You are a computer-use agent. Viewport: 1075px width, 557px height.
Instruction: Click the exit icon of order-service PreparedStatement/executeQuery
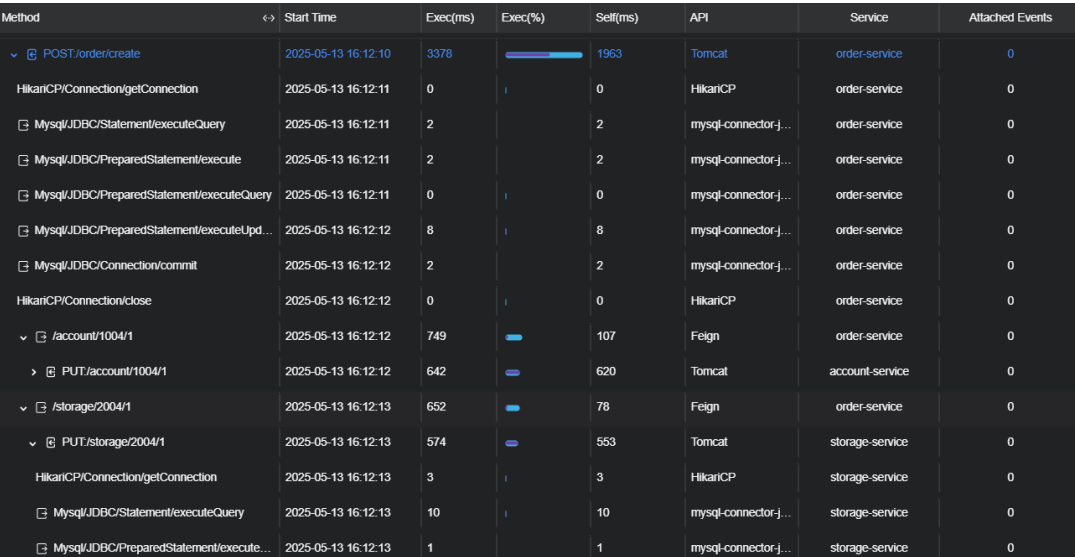click(x=23, y=195)
